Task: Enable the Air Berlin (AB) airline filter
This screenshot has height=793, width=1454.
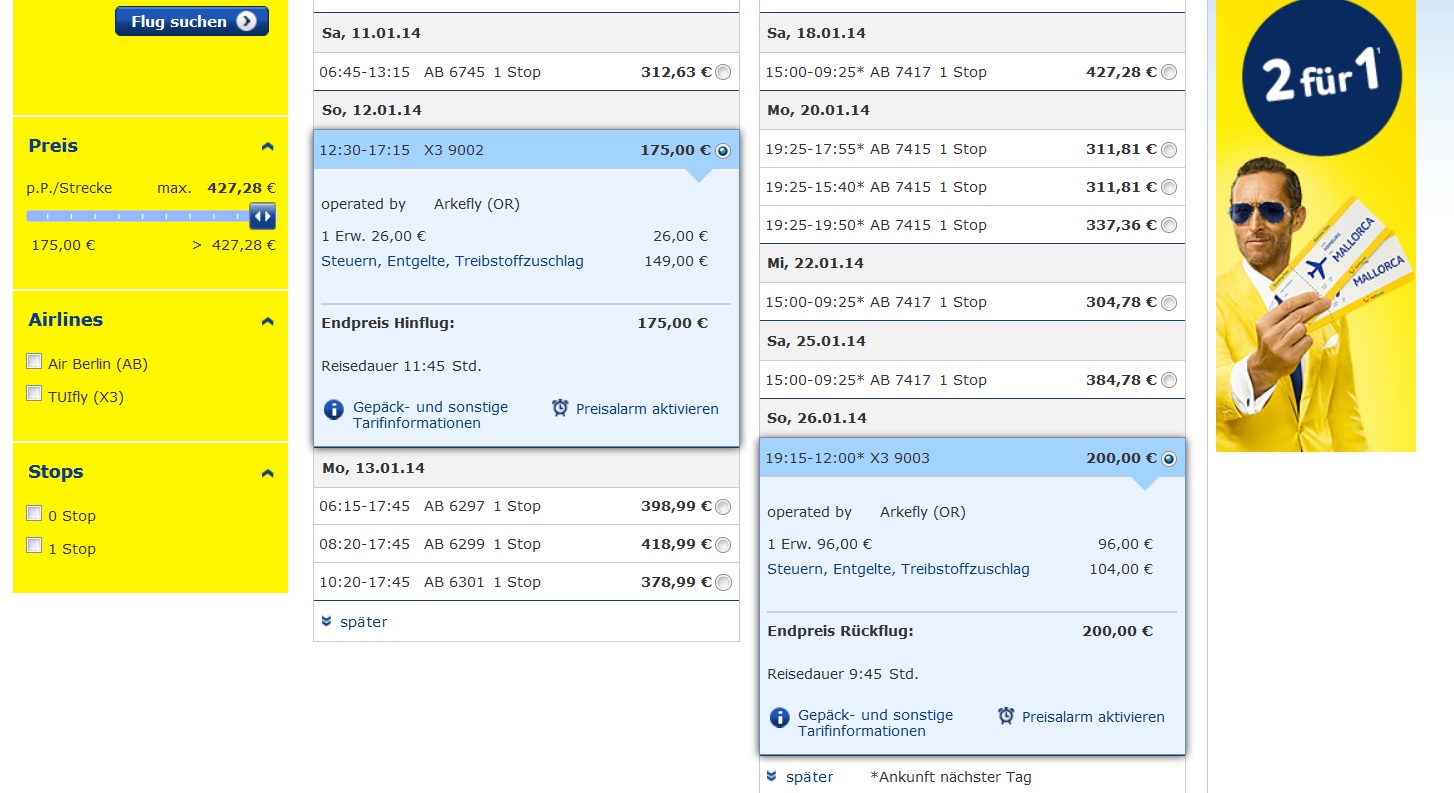Action: (34, 362)
